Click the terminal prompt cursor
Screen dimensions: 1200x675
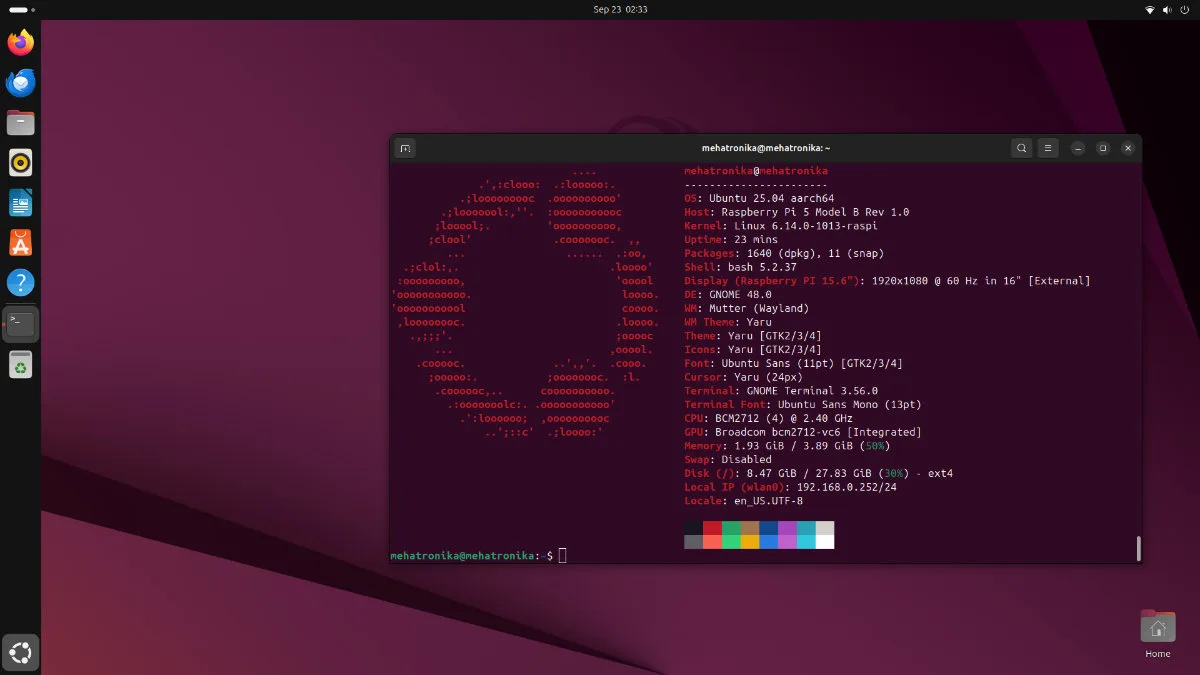click(x=562, y=555)
